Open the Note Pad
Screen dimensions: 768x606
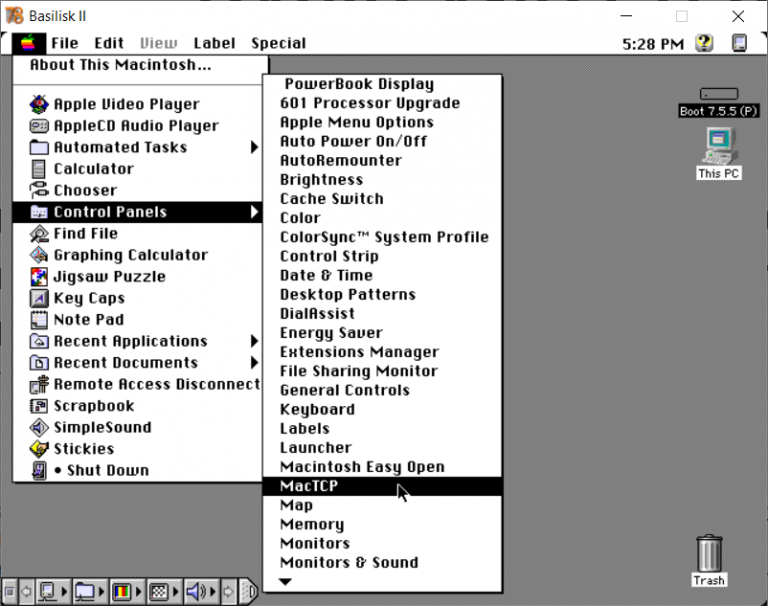pos(137,320)
